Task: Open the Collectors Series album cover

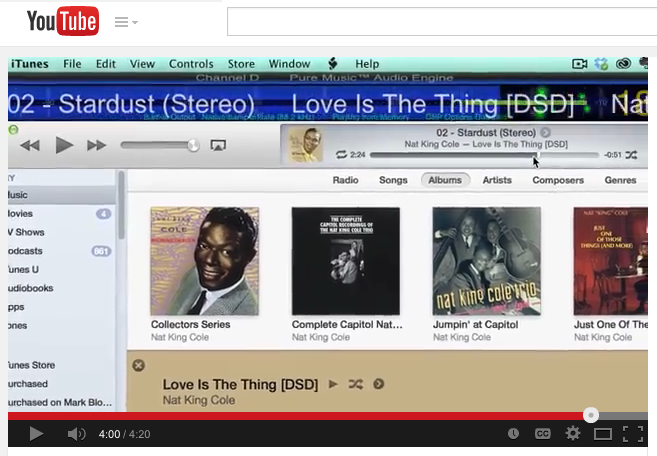Action: pos(205,261)
